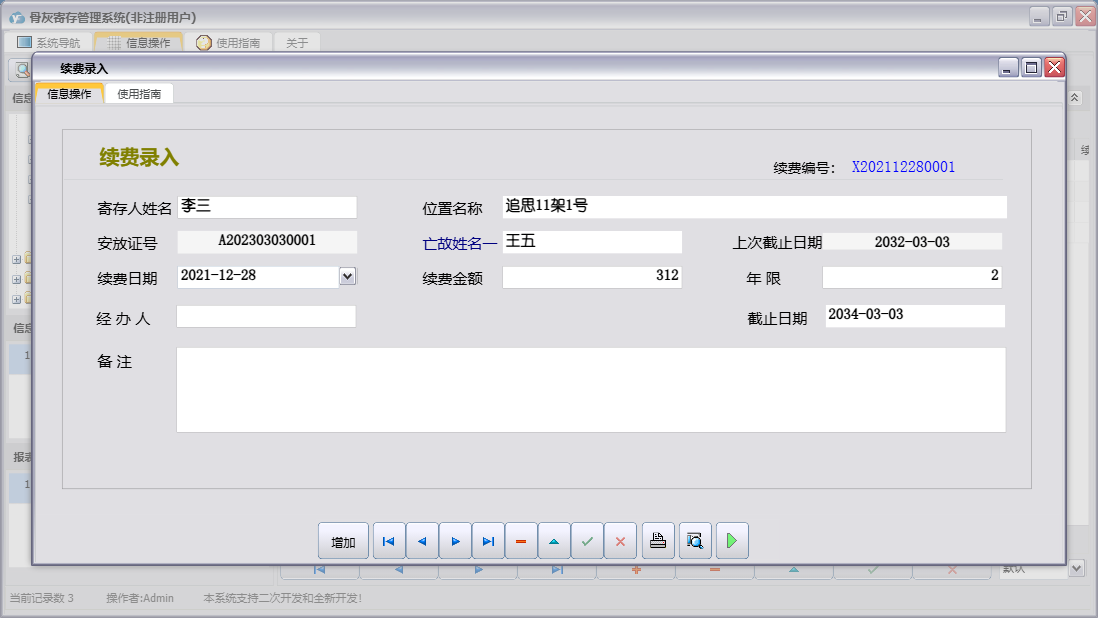This screenshot has width=1098, height=618.
Task: Jump to the last record
Action: coord(488,541)
